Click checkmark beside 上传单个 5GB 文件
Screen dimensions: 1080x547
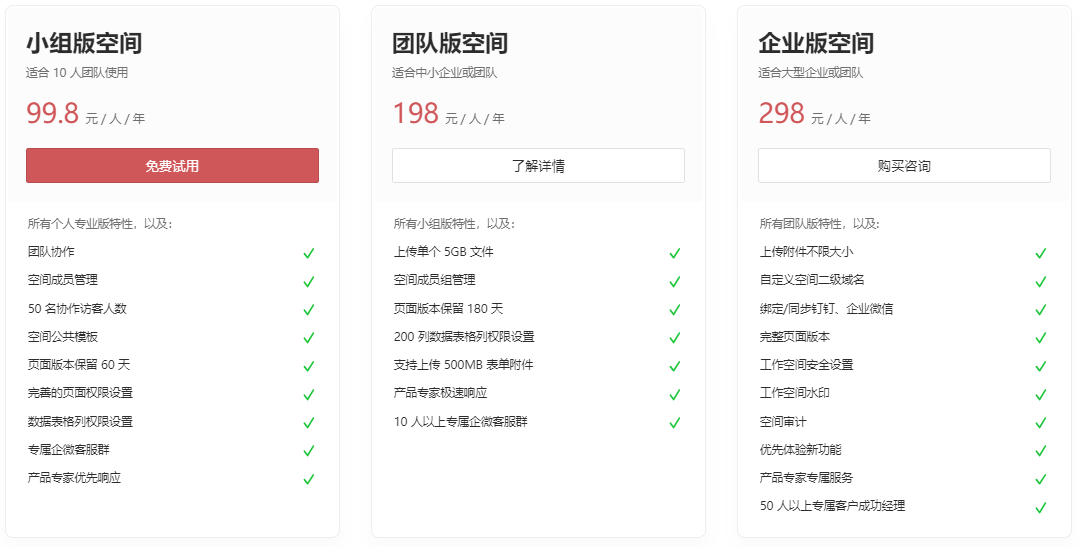tap(675, 253)
